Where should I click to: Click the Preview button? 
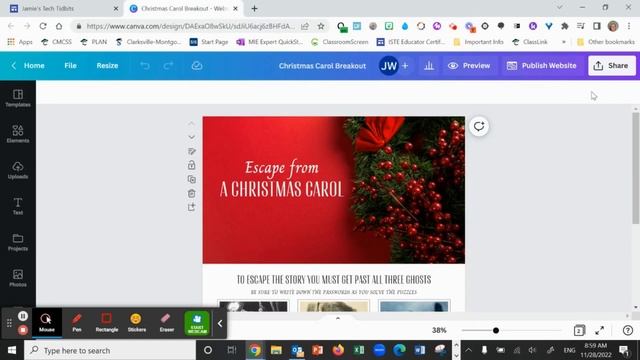coord(469,66)
